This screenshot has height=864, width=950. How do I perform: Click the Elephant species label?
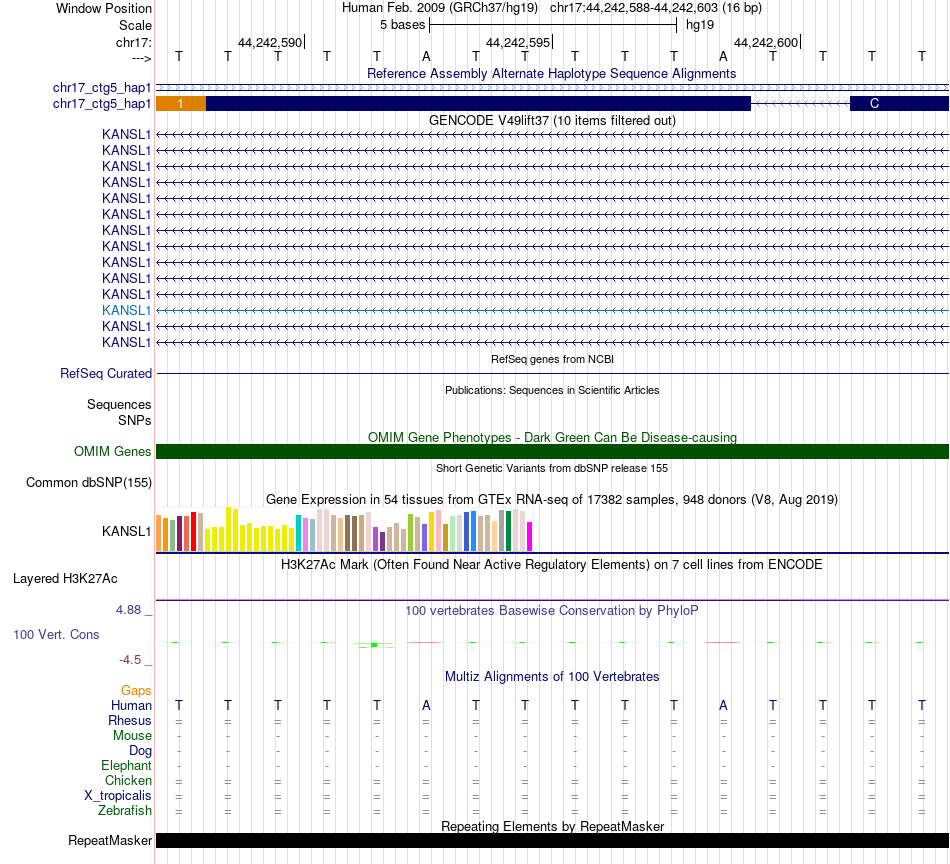(x=126, y=765)
